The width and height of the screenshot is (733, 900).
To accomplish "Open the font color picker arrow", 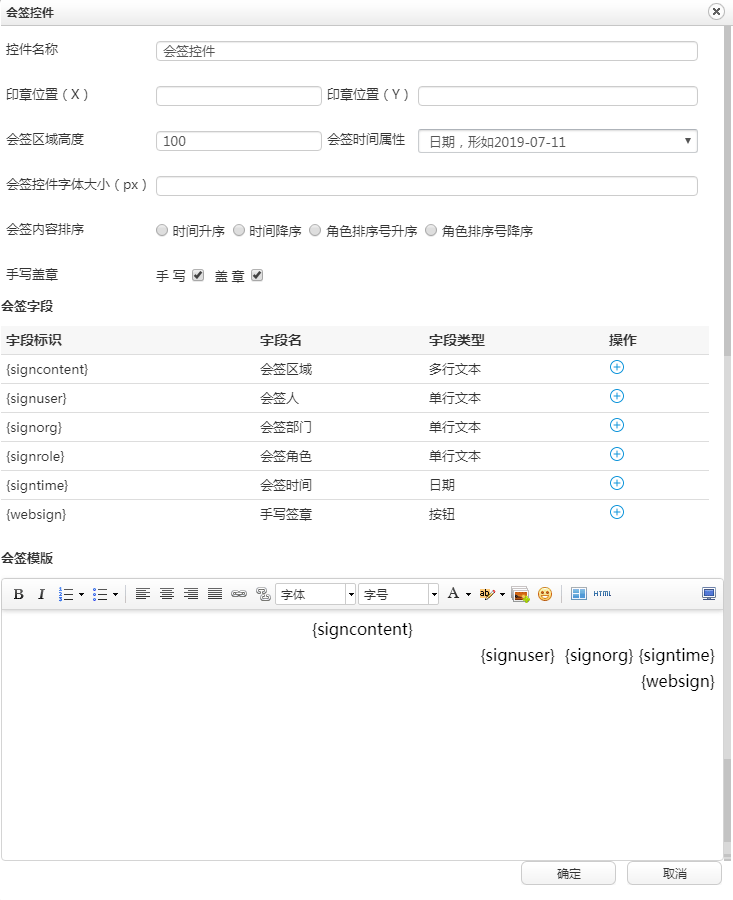I will click(468, 594).
